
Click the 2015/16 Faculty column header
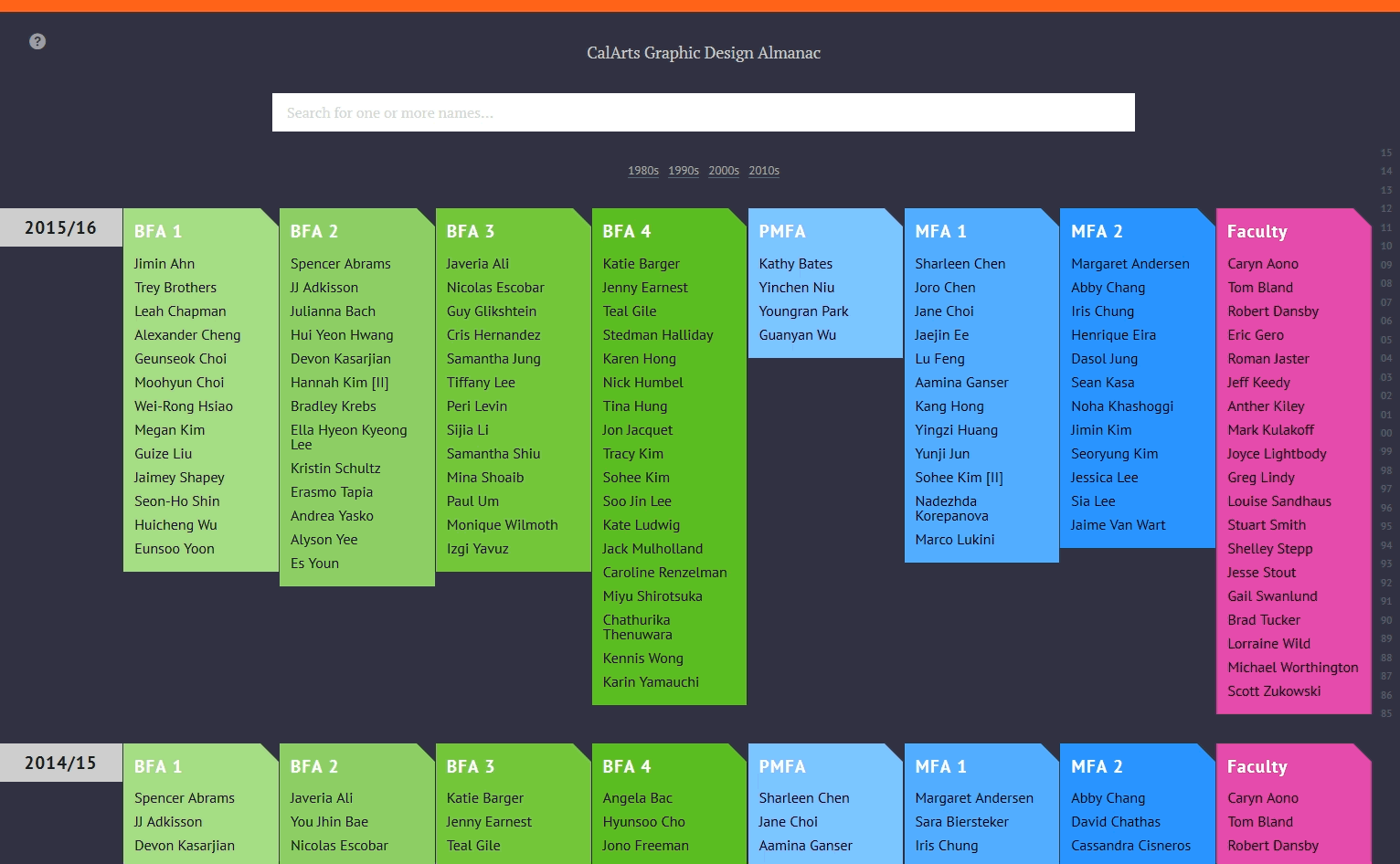coord(1257,231)
